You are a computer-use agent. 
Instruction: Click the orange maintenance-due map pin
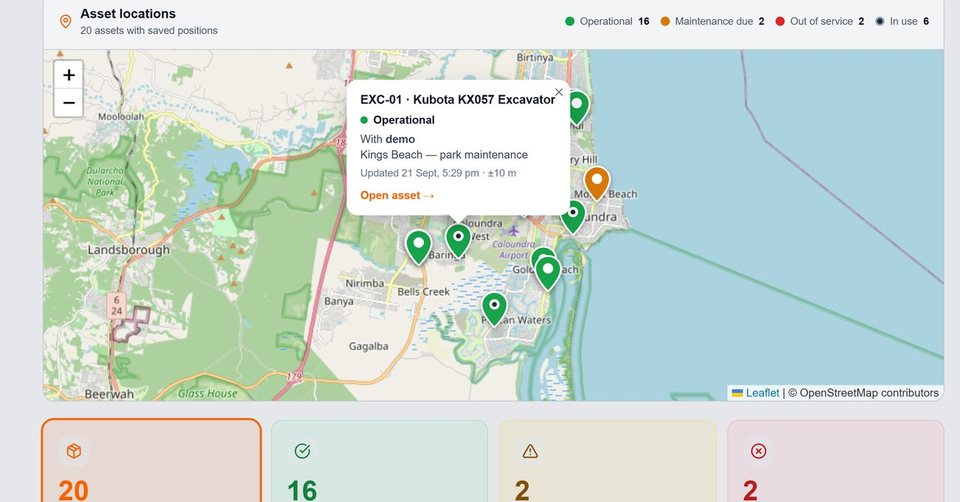[596, 182]
